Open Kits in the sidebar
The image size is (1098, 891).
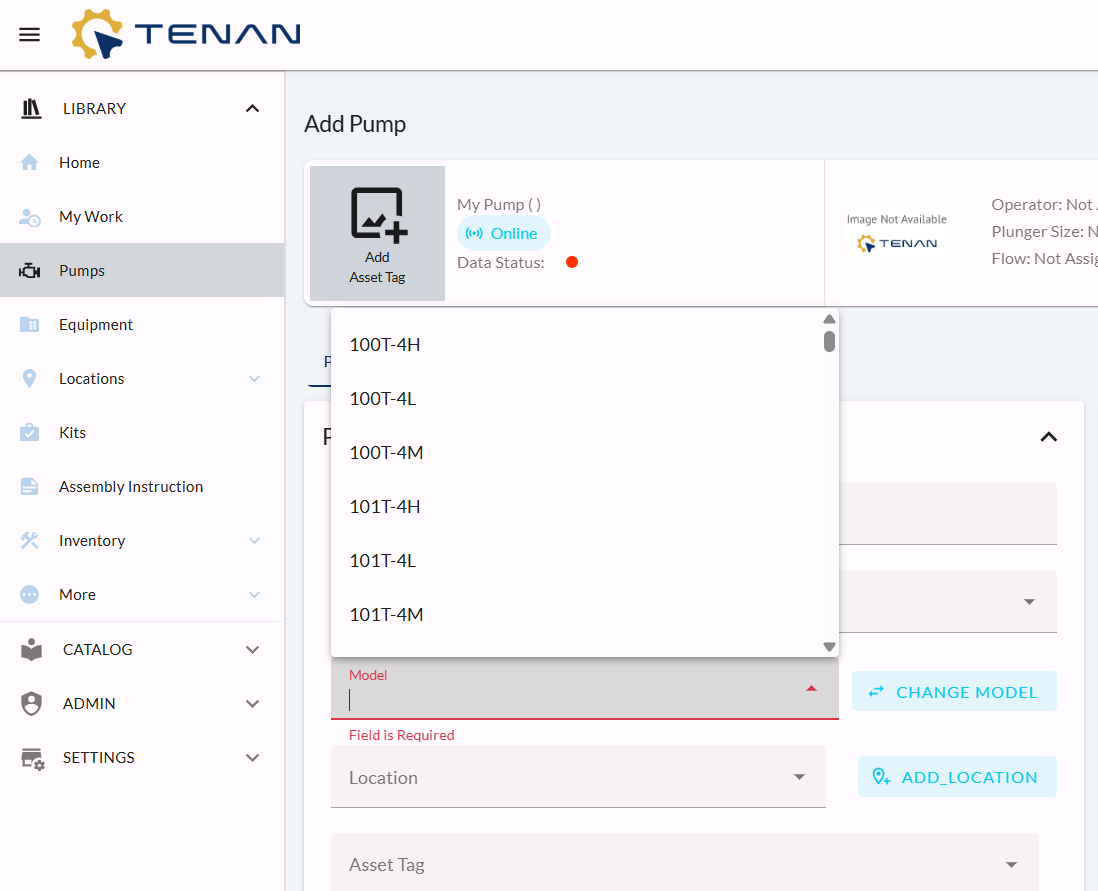click(72, 433)
